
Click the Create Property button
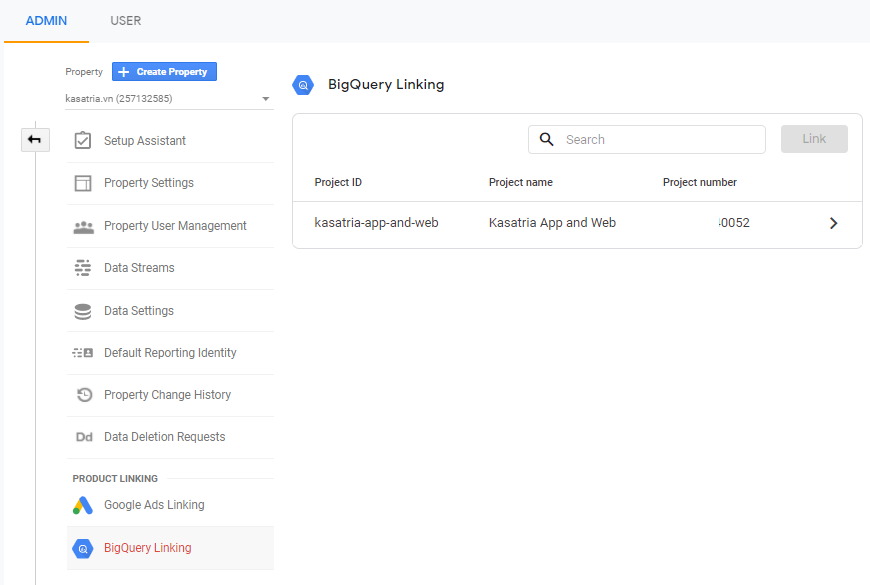tap(164, 72)
